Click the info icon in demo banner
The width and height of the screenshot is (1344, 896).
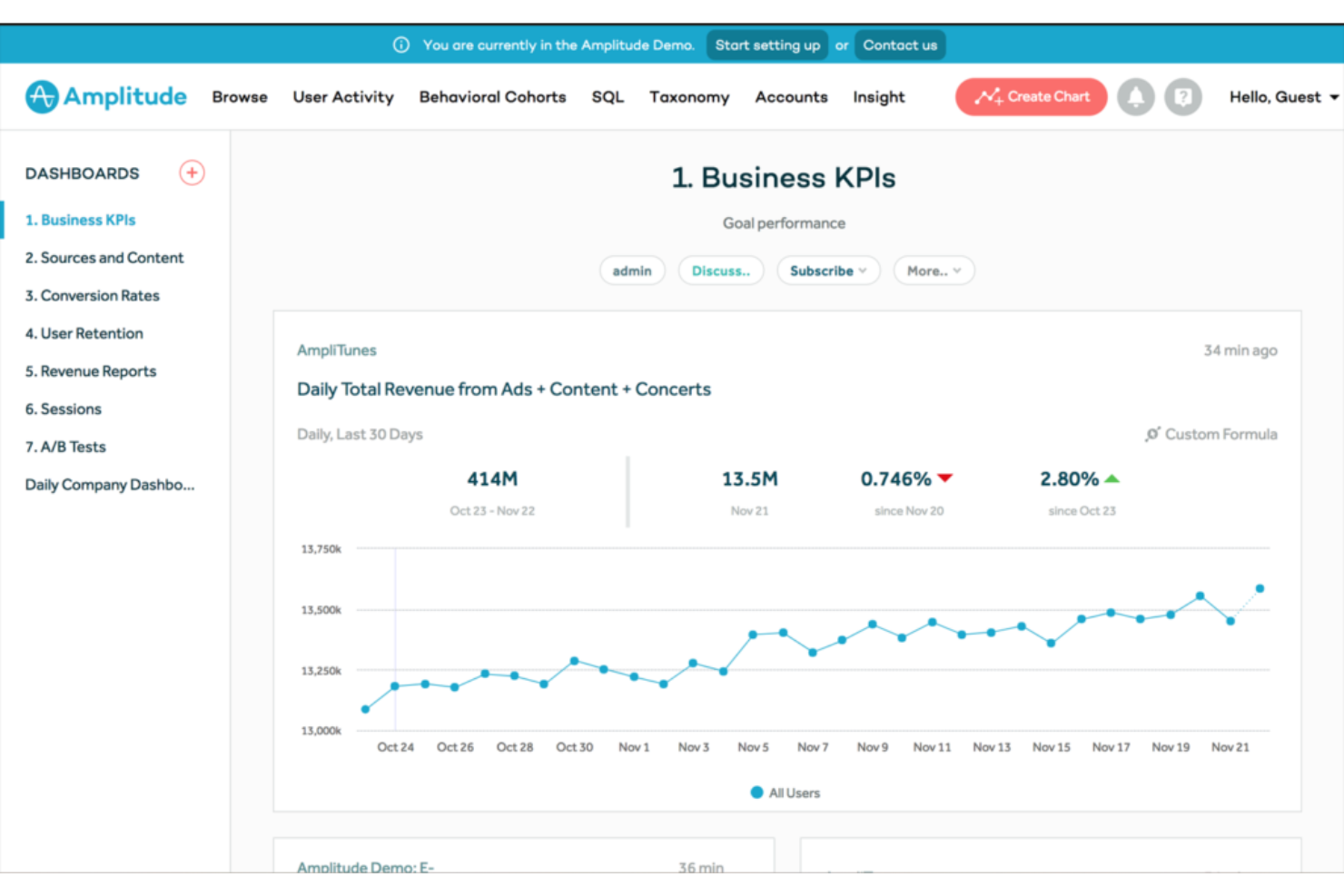[x=401, y=44]
